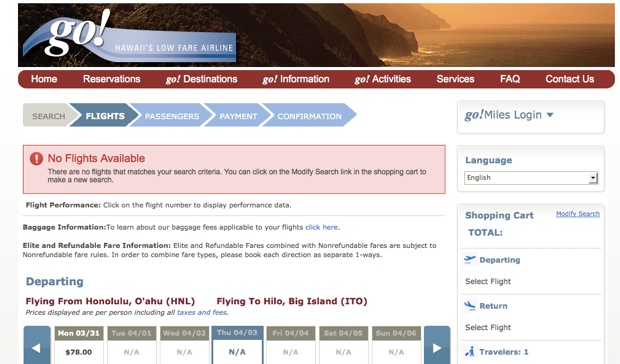Viewport: 620px width, 364px height.
Task: Go to the Contact Us page
Action: pyautogui.click(x=570, y=79)
